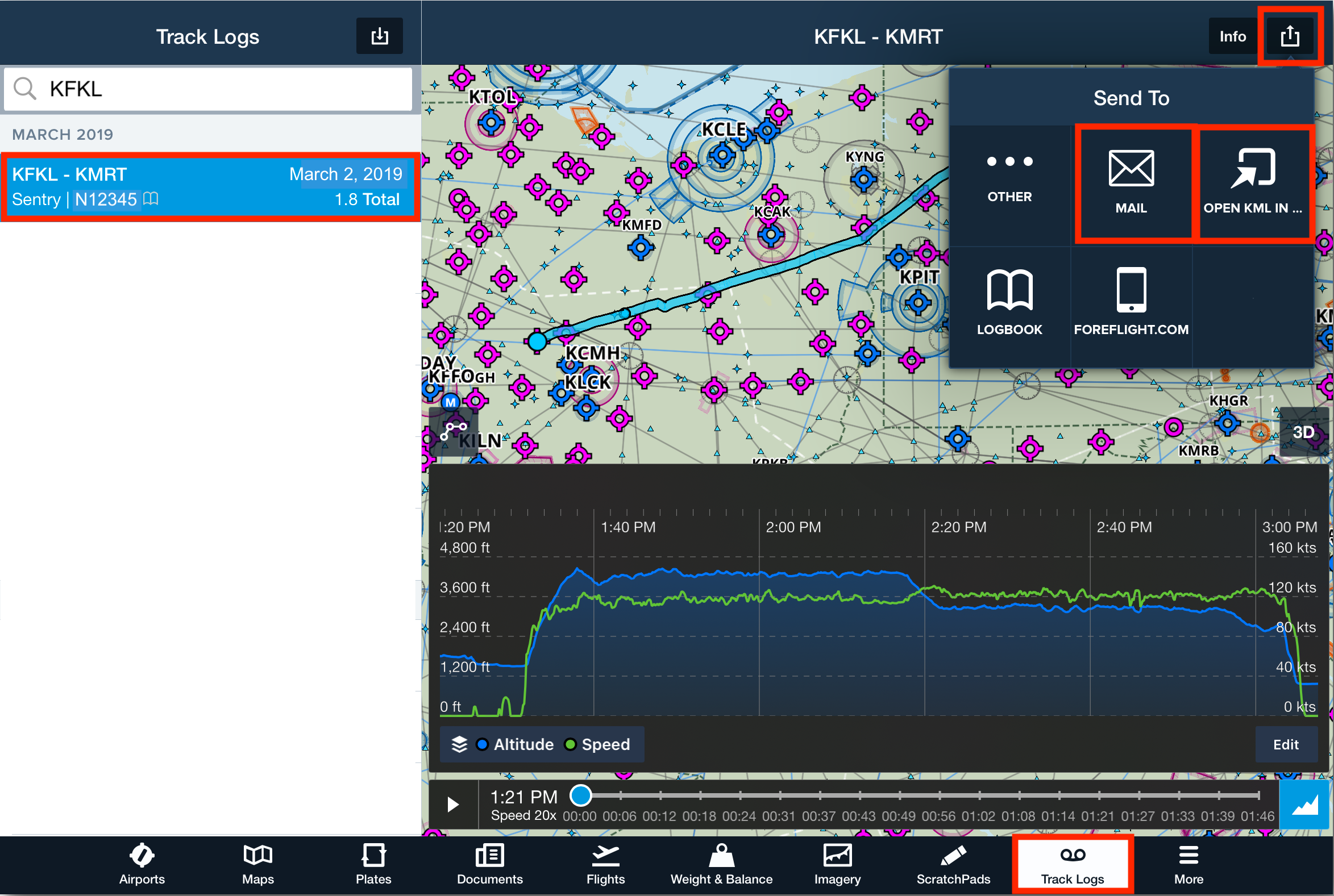
Task: Choose Open KML In option
Action: tap(1252, 183)
